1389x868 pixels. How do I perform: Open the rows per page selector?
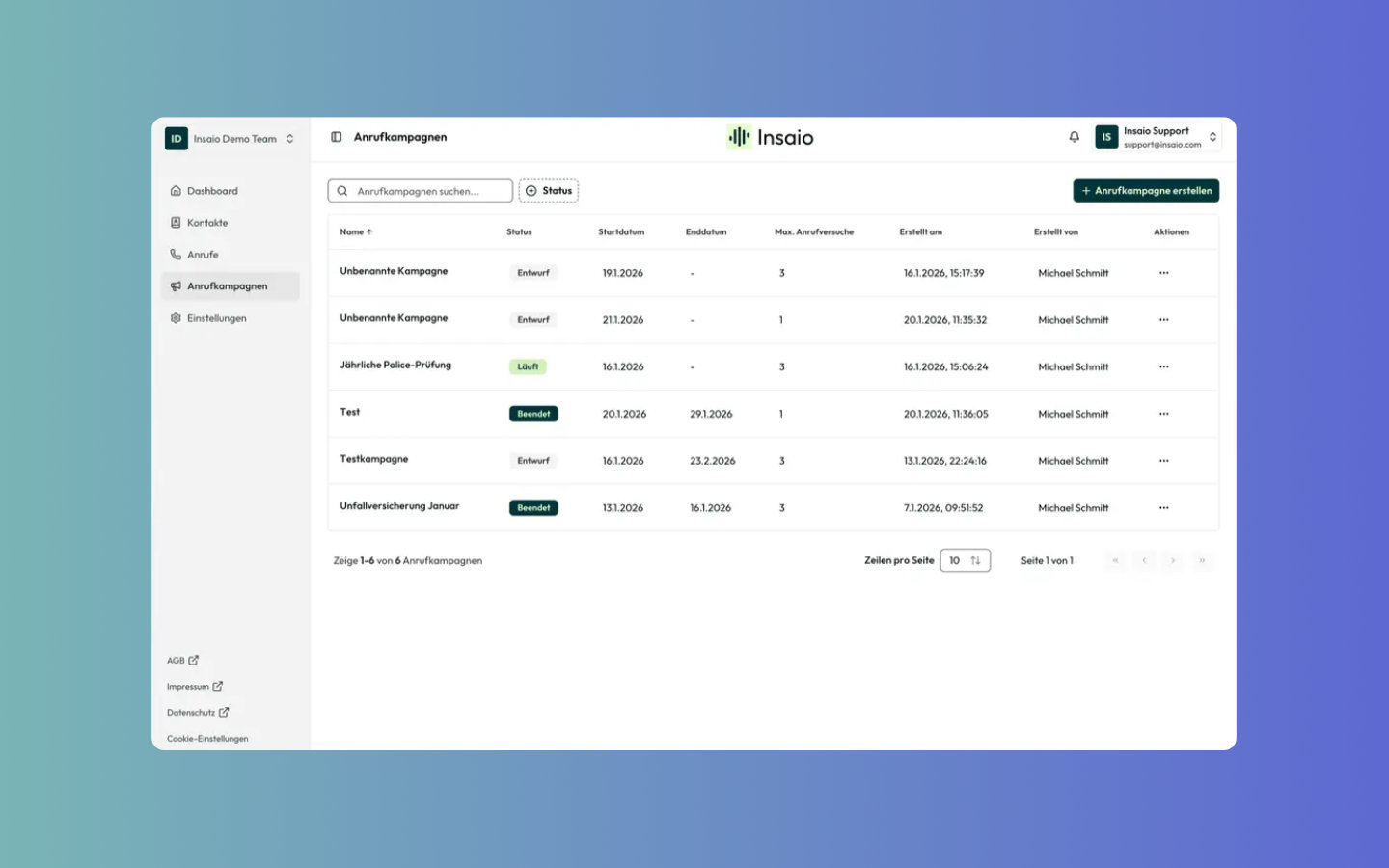pos(965,560)
